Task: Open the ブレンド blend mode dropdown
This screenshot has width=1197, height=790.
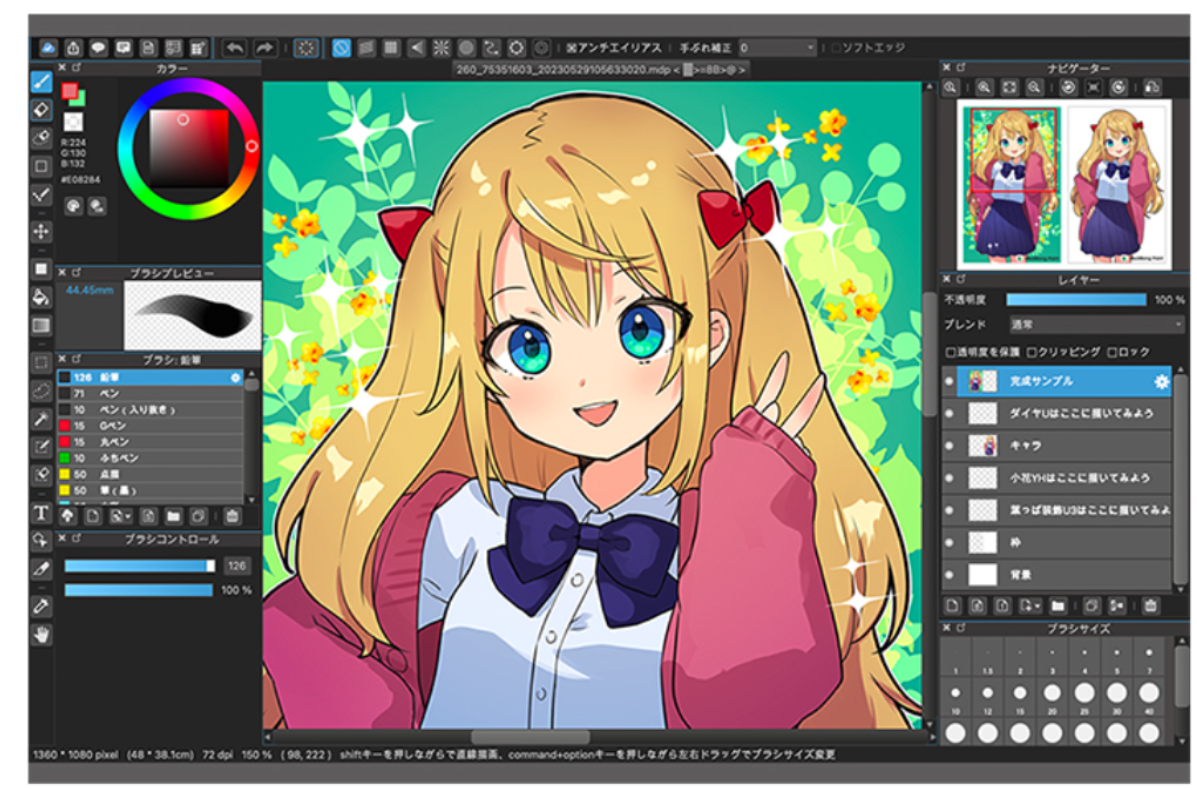Action: coord(1094,325)
